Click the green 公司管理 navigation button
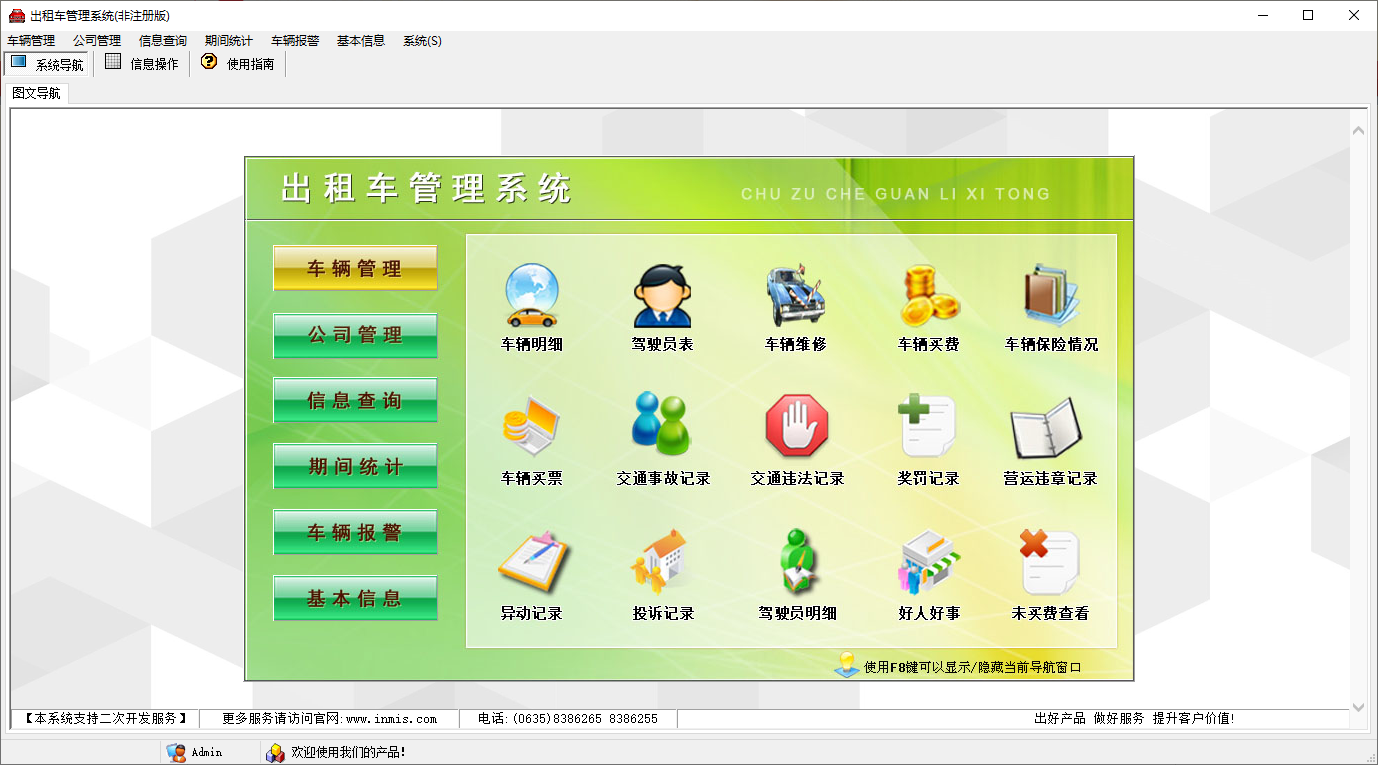 (x=355, y=335)
